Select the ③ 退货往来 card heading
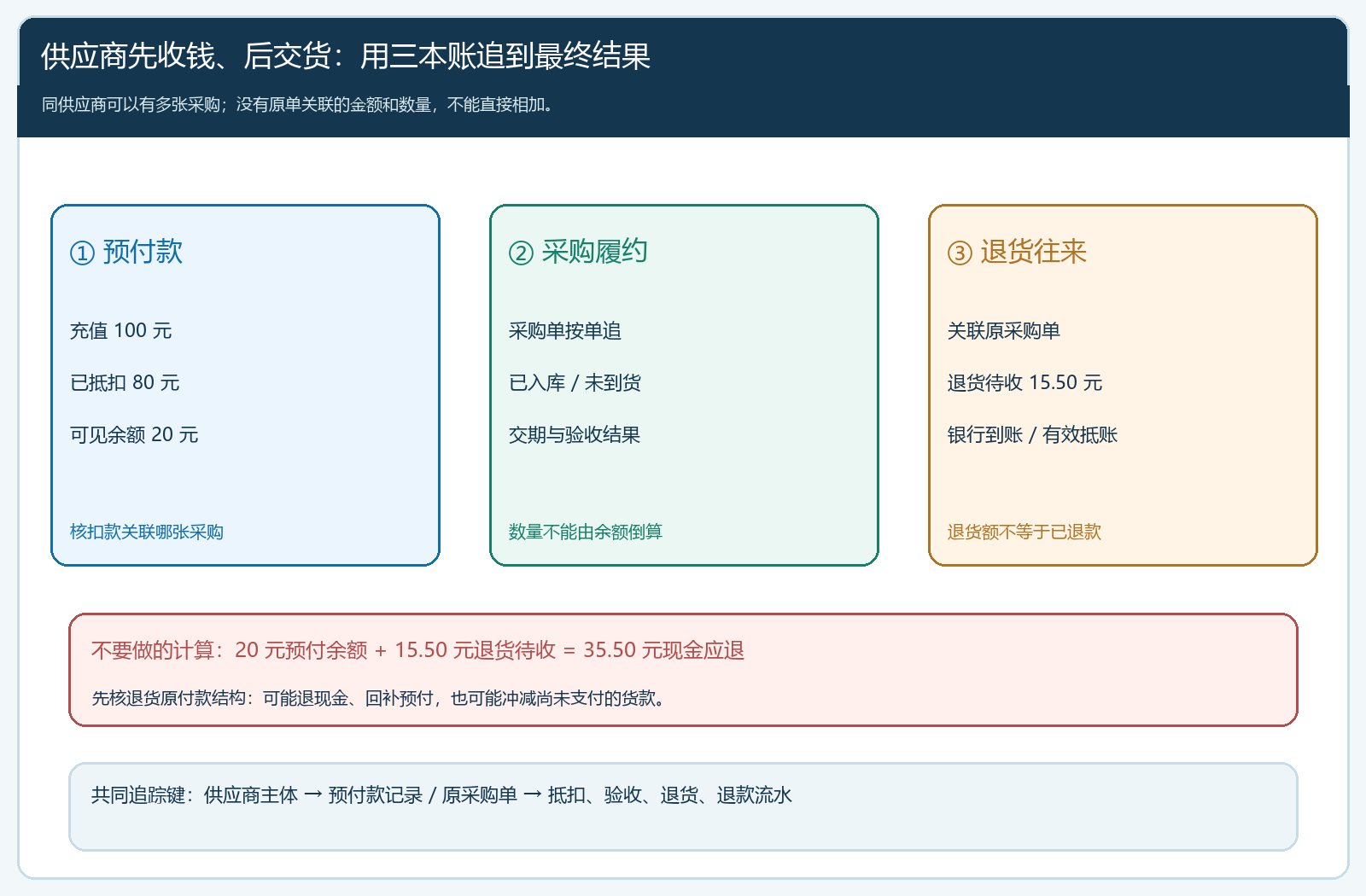This screenshot has width=1366, height=896. tap(1017, 252)
